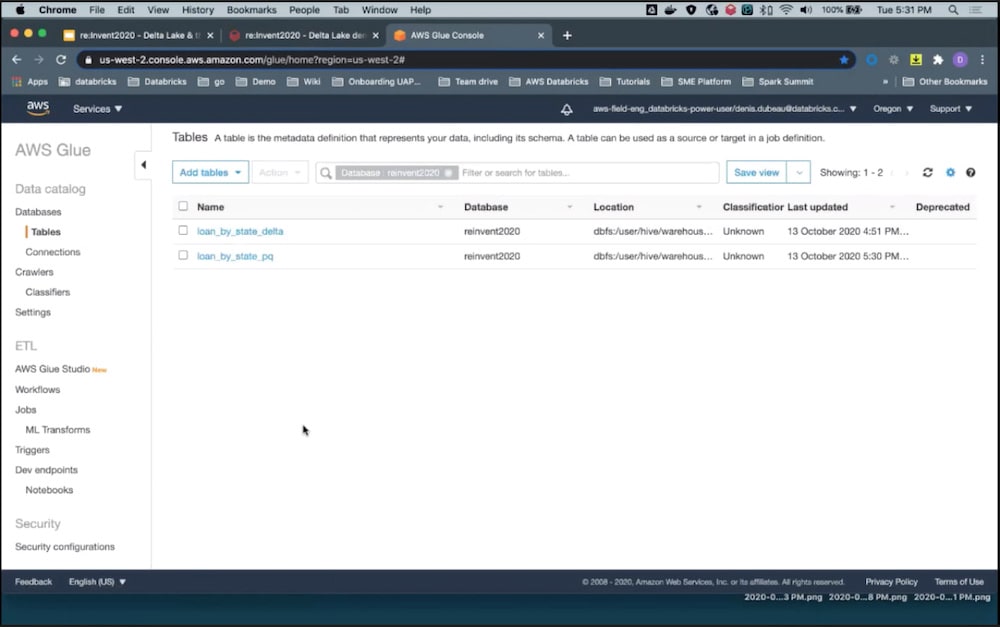1000x627 pixels.
Task: Remove the reinvent2020 database filter
Action: [449, 173]
